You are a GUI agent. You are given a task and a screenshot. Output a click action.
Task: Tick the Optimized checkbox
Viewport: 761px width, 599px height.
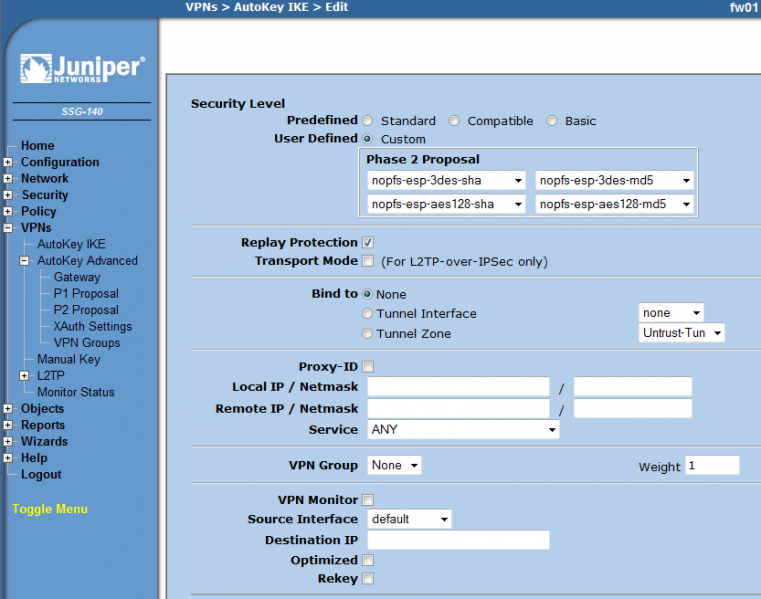pos(368,560)
